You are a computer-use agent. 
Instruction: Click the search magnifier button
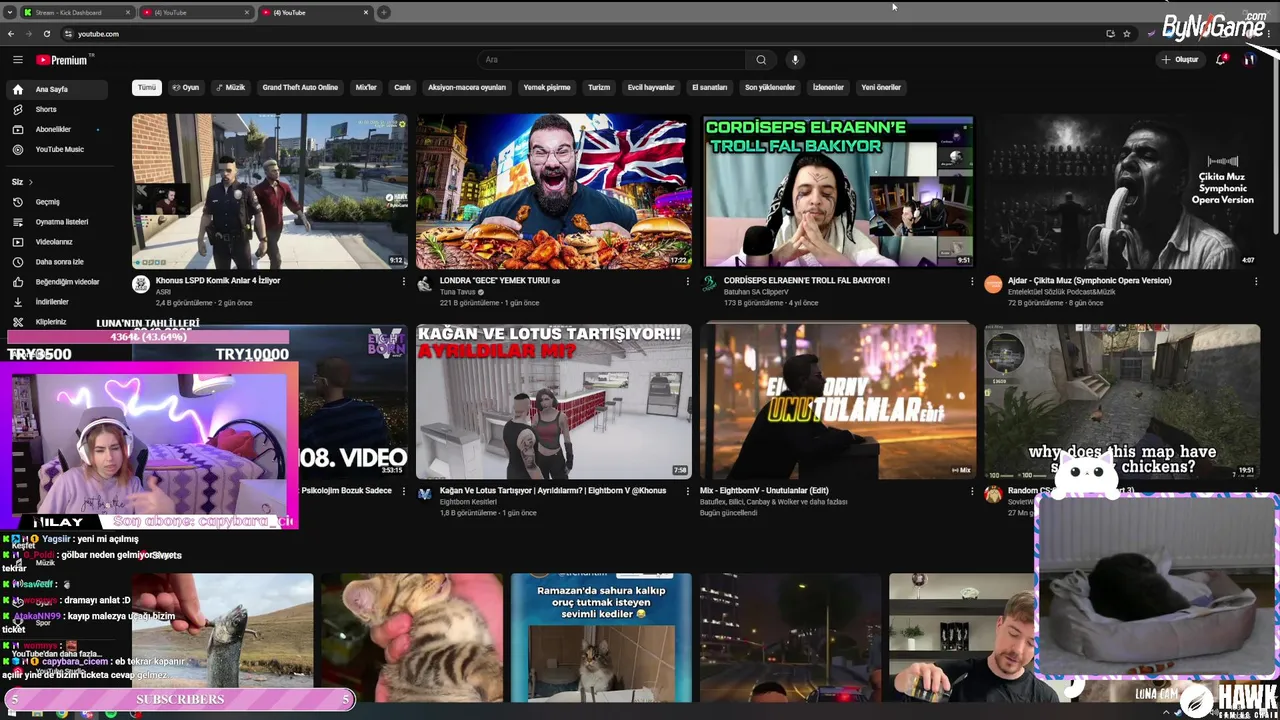(761, 60)
